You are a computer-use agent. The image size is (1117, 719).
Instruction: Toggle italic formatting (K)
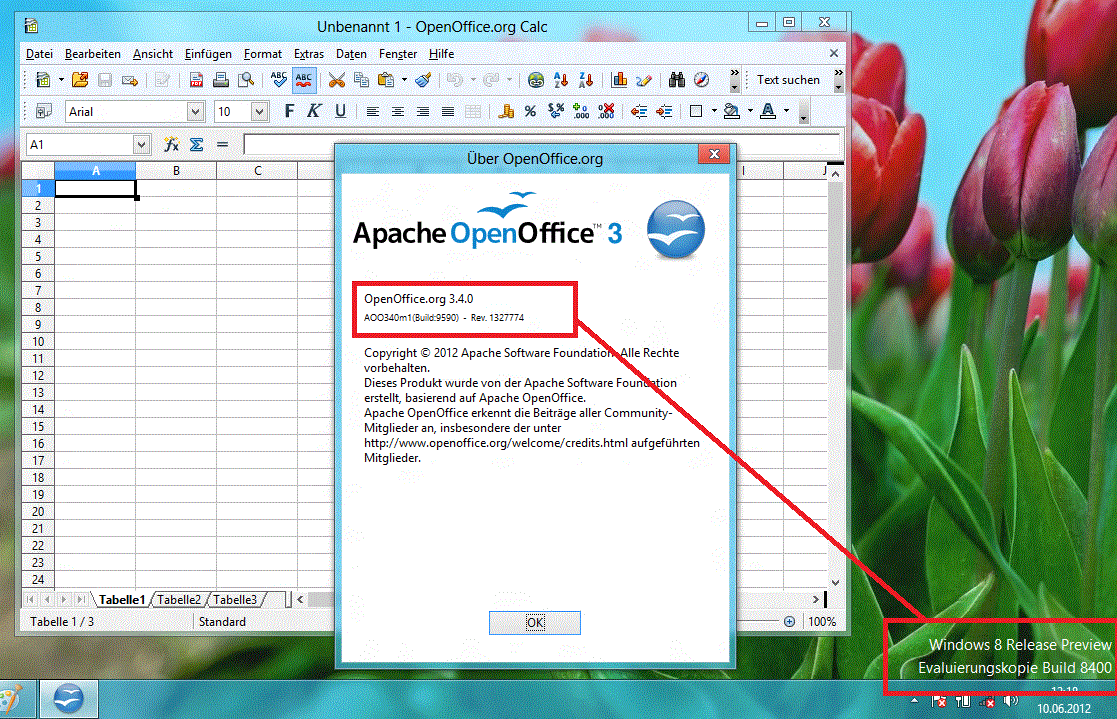pos(314,111)
